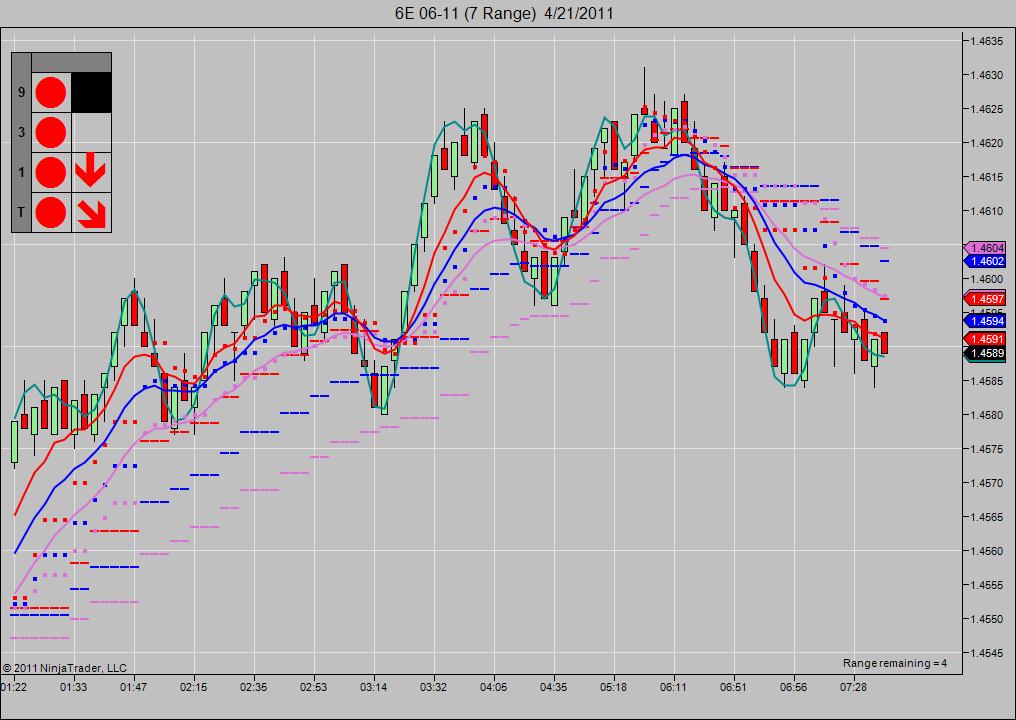Click the 1.4570 price axis label
The width and height of the screenshot is (1016, 720).
point(987,483)
